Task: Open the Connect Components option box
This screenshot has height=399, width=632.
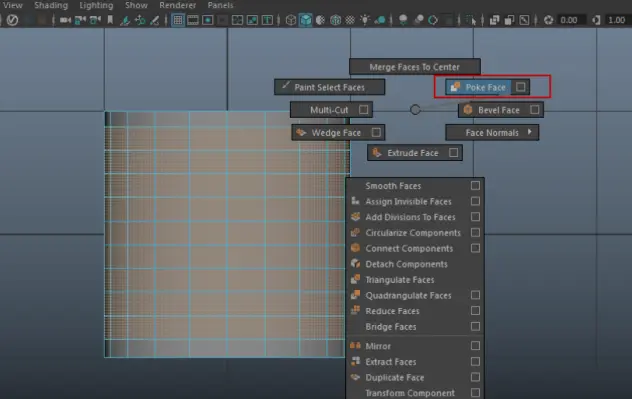Action: click(x=475, y=248)
